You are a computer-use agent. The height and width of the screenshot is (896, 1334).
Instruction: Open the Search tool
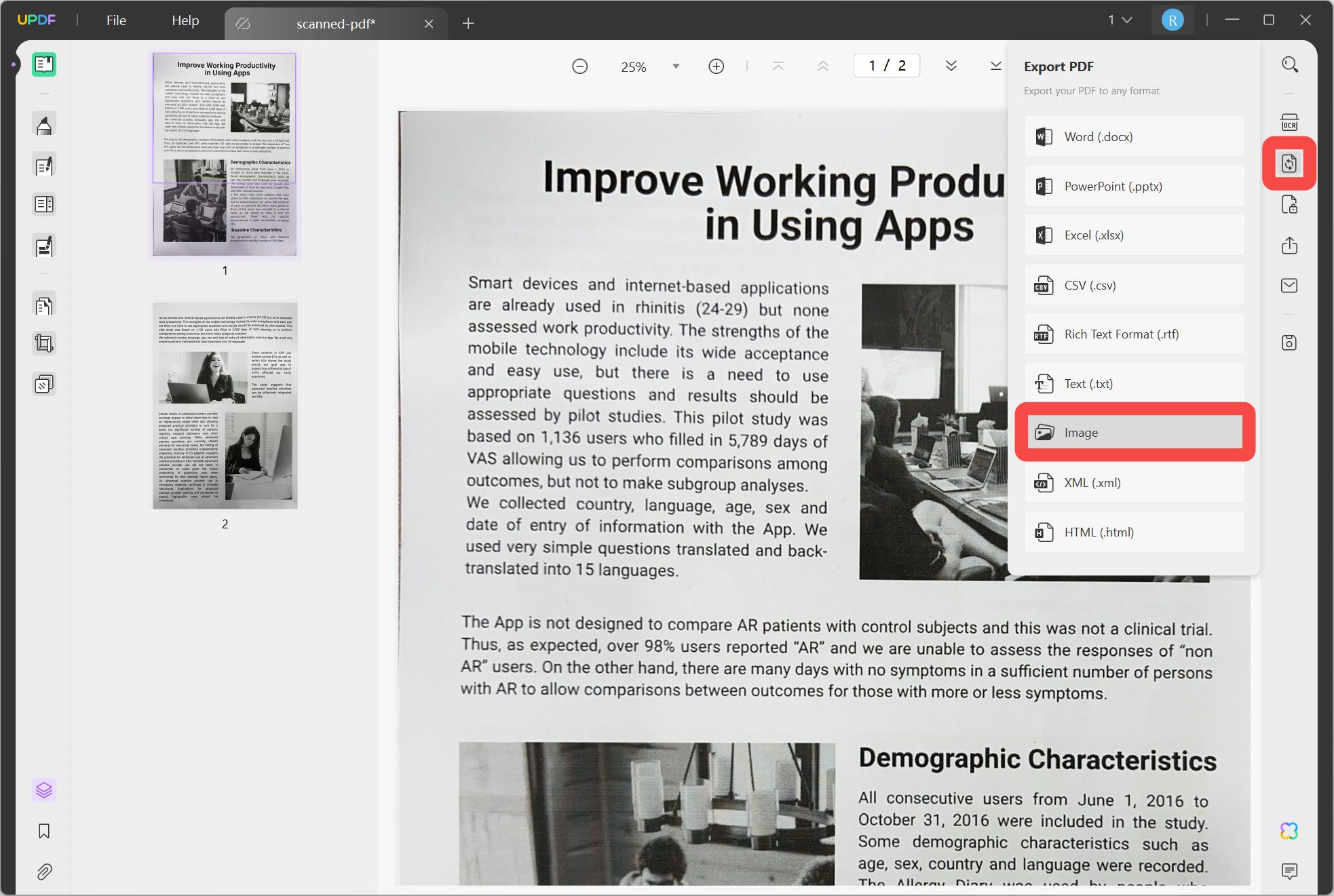[1290, 63]
